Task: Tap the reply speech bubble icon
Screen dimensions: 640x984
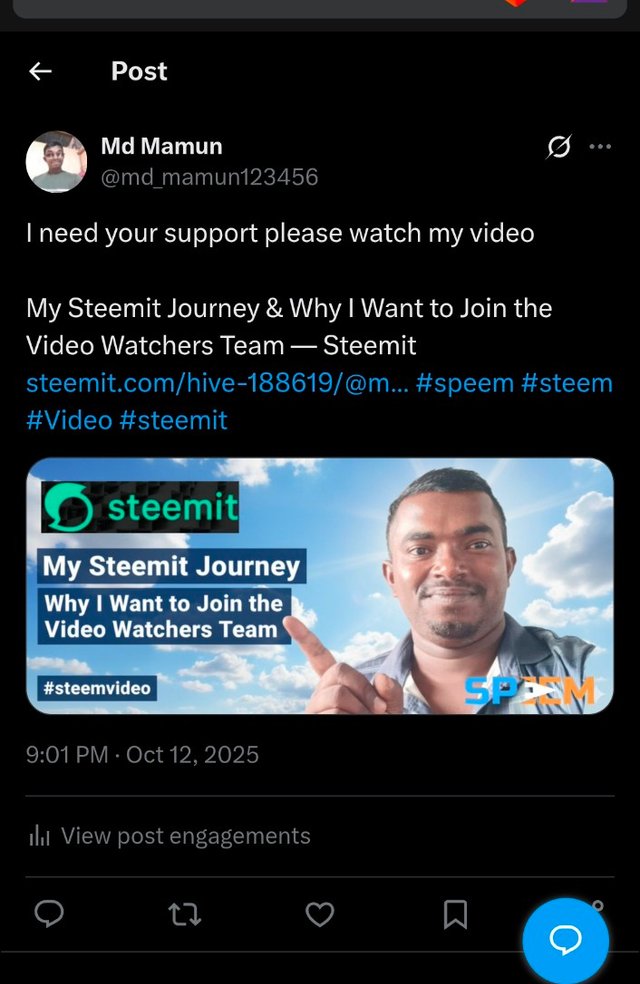Action: point(49,914)
